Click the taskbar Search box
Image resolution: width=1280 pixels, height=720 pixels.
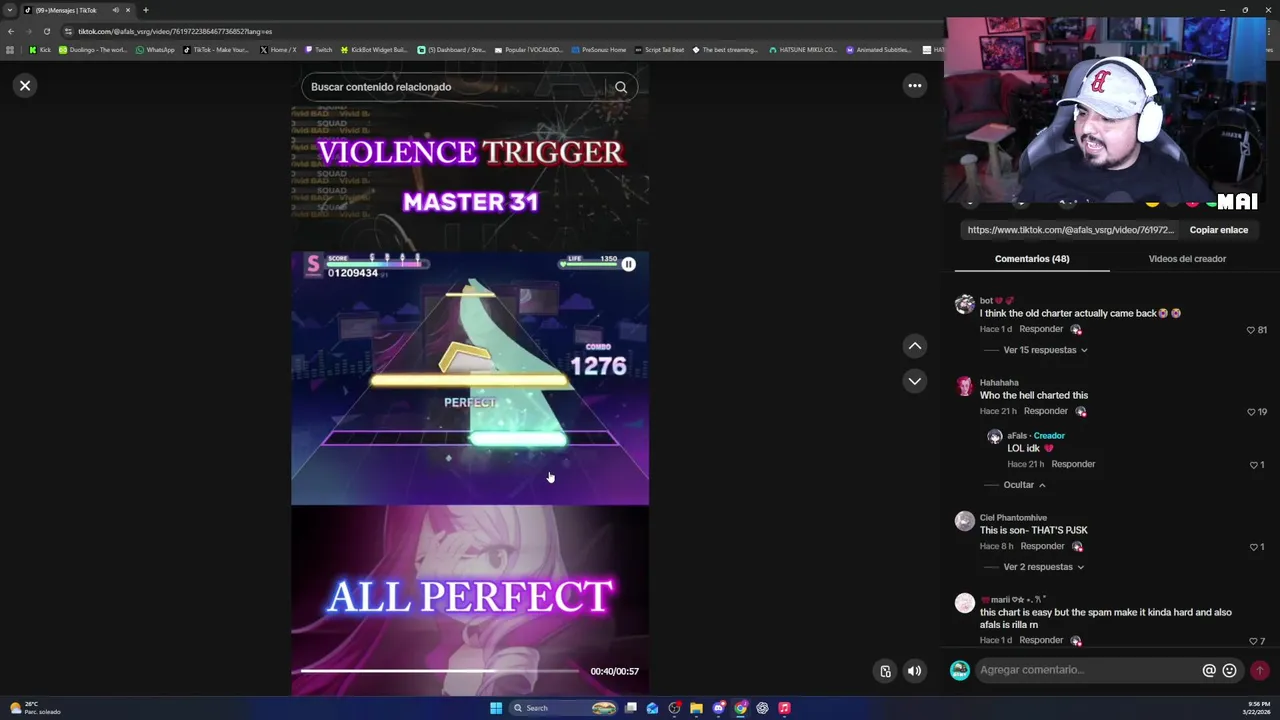pyautogui.click(x=565, y=708)
